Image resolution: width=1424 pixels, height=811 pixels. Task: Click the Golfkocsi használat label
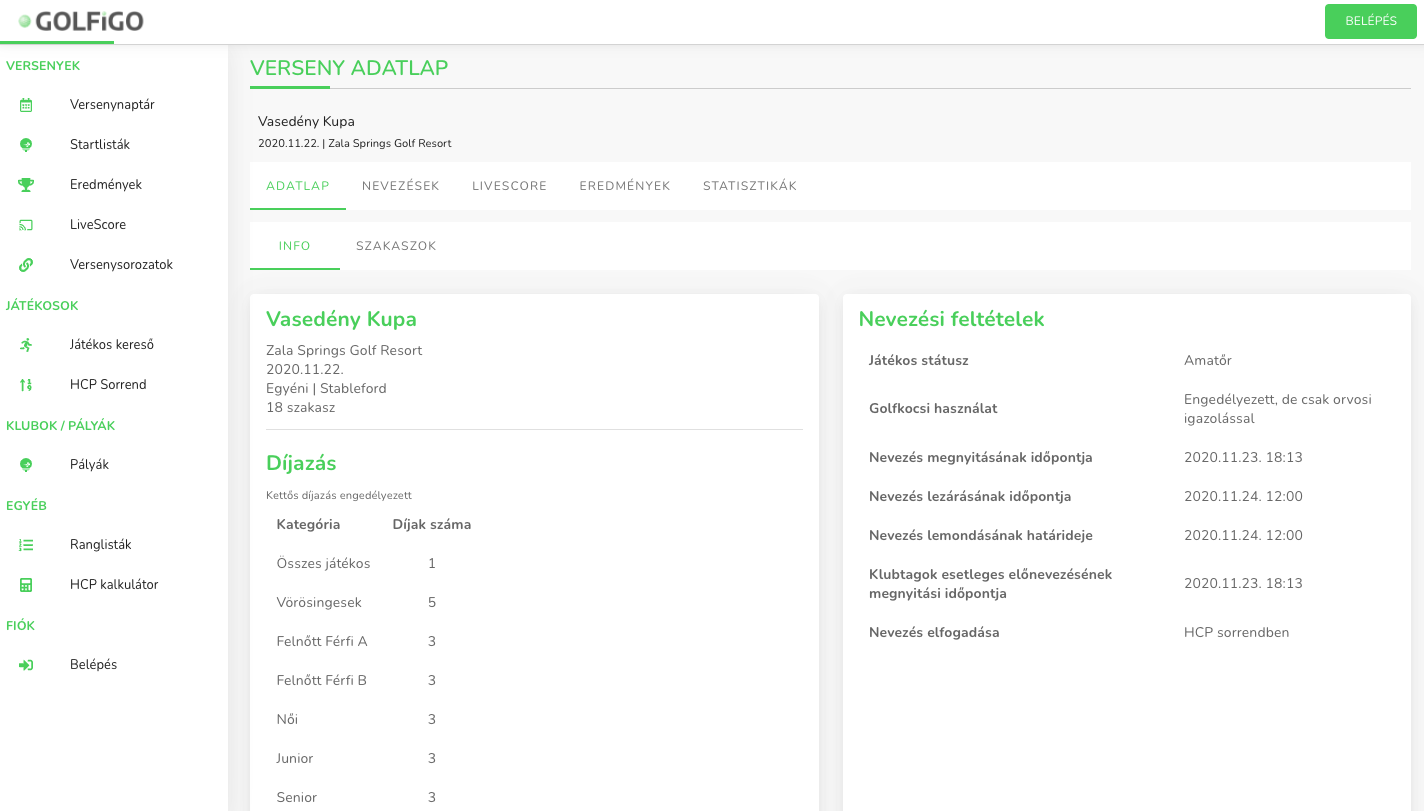tap(933, 409)
